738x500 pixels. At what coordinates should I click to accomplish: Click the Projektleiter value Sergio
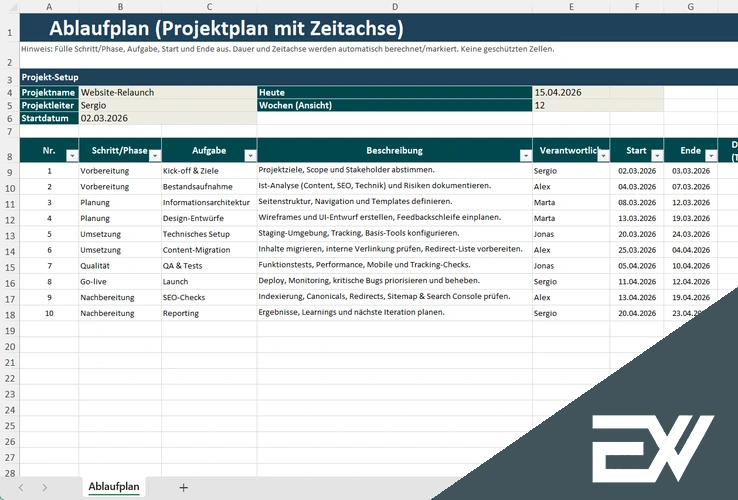click(168, 105)
